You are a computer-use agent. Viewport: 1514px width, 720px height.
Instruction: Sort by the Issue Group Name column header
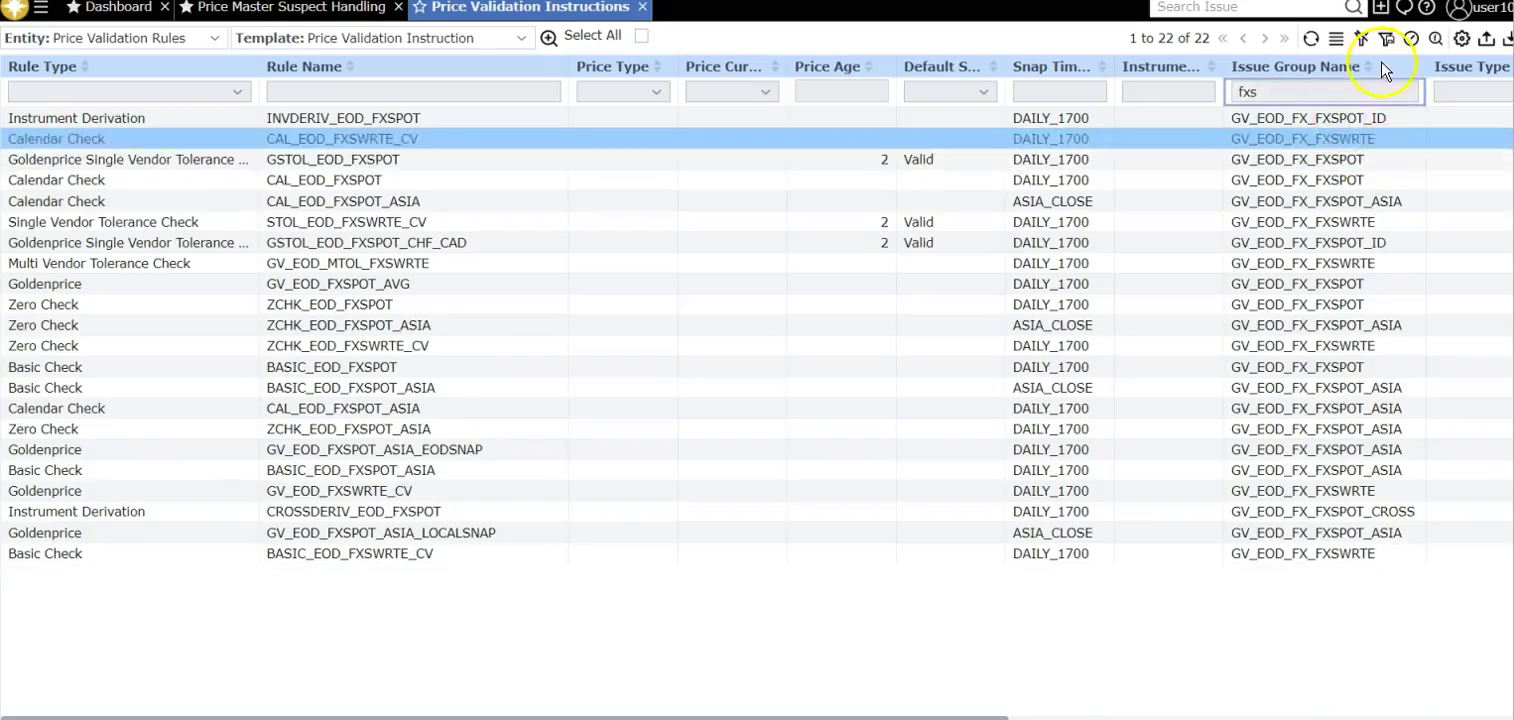pos(1295,67)
